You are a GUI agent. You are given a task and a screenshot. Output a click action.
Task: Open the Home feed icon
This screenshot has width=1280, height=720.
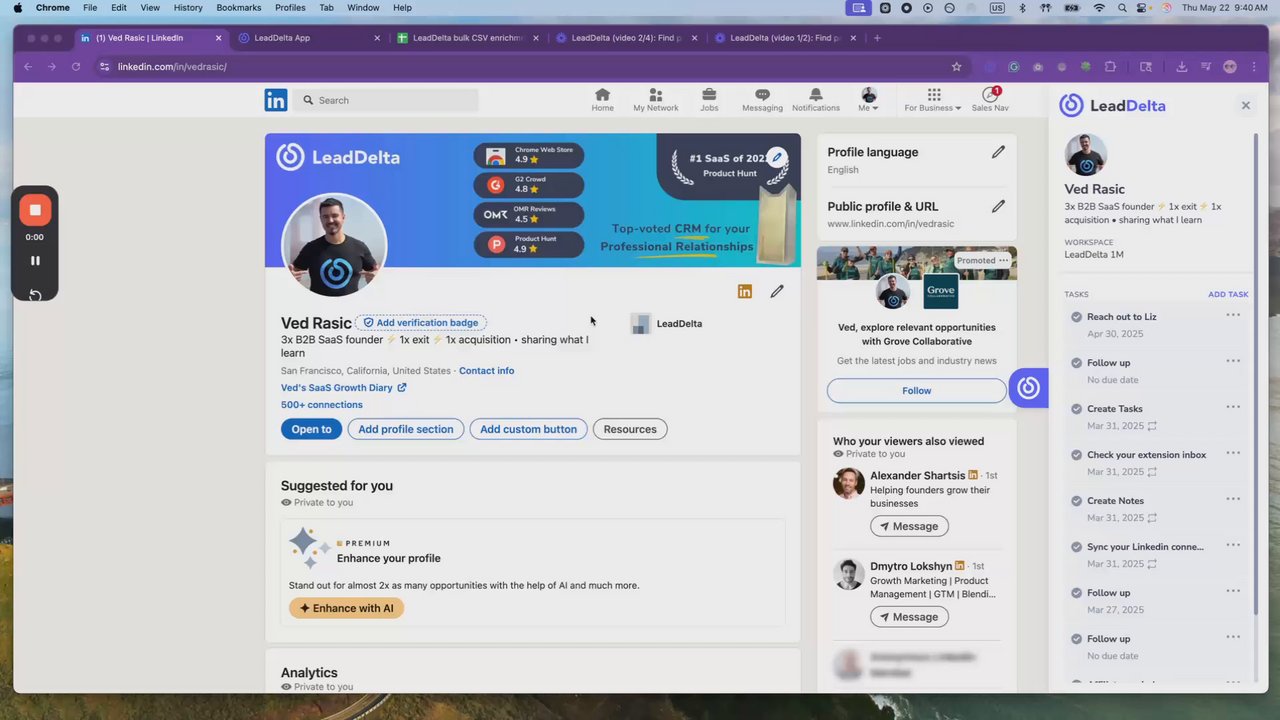[602, 100]
